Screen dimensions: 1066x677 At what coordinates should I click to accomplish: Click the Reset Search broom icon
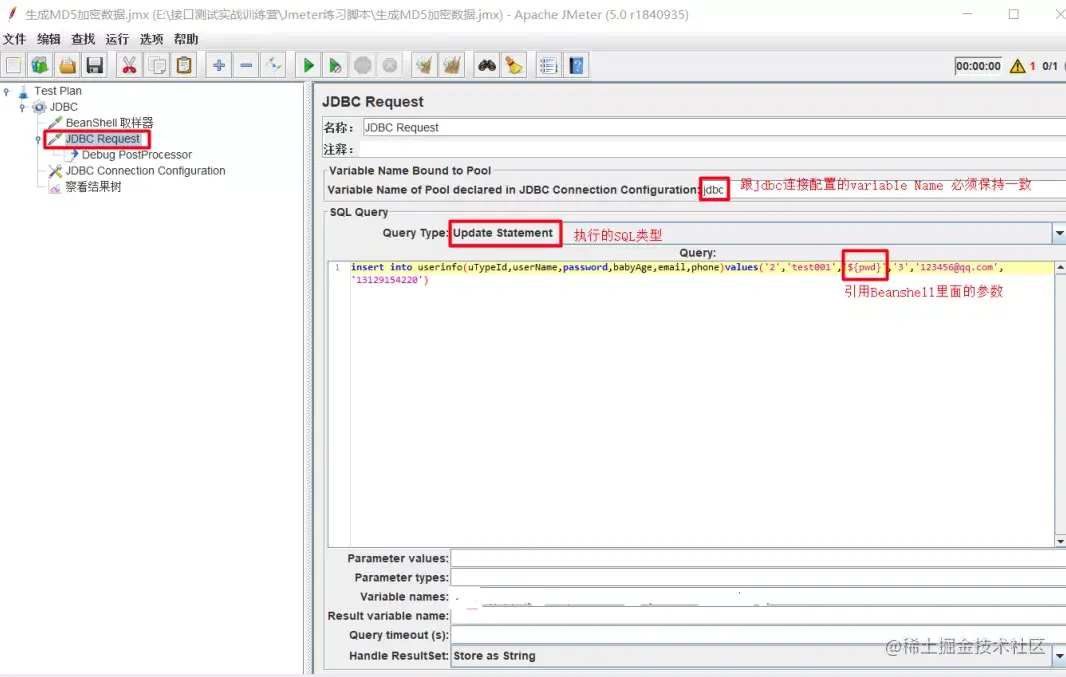point(514,65)
